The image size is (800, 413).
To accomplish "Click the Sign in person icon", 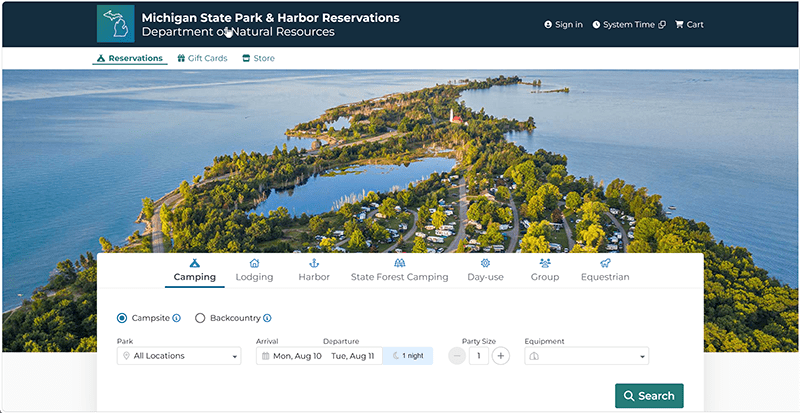I will (548, 25).
